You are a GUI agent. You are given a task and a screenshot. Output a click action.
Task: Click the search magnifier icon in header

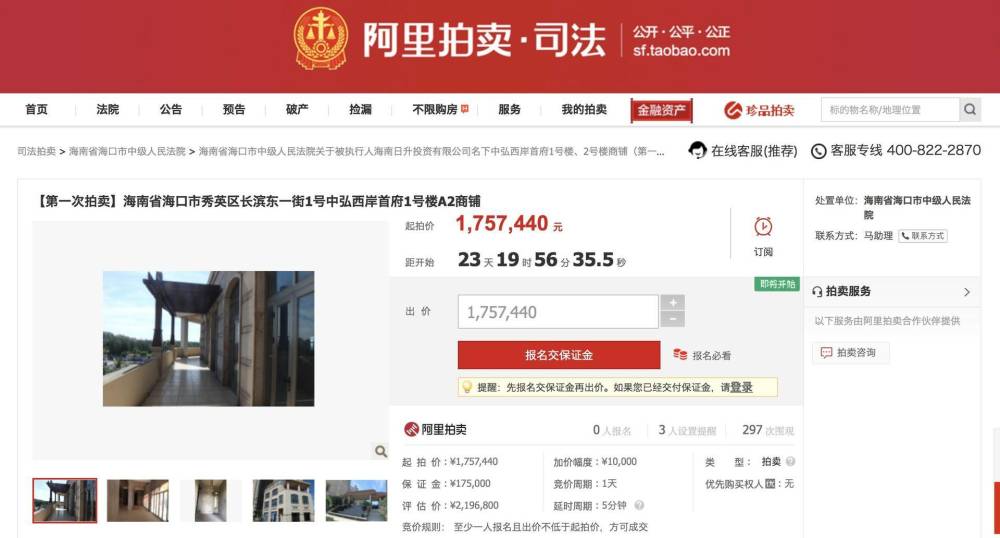(969, 110)
